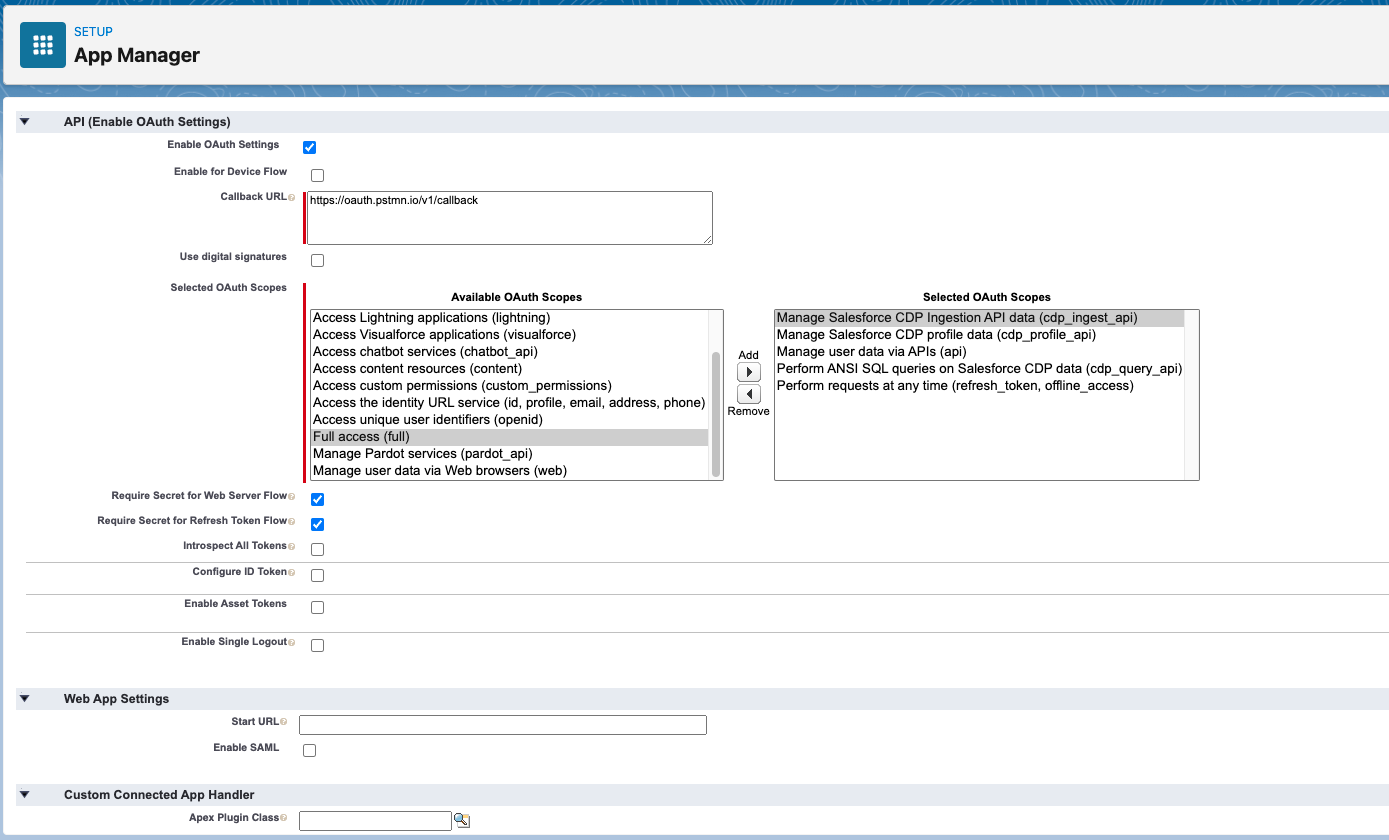This screenshot has width=1389, height=840.
Task: Select Full access (full) scope
Action: [509, 437]
